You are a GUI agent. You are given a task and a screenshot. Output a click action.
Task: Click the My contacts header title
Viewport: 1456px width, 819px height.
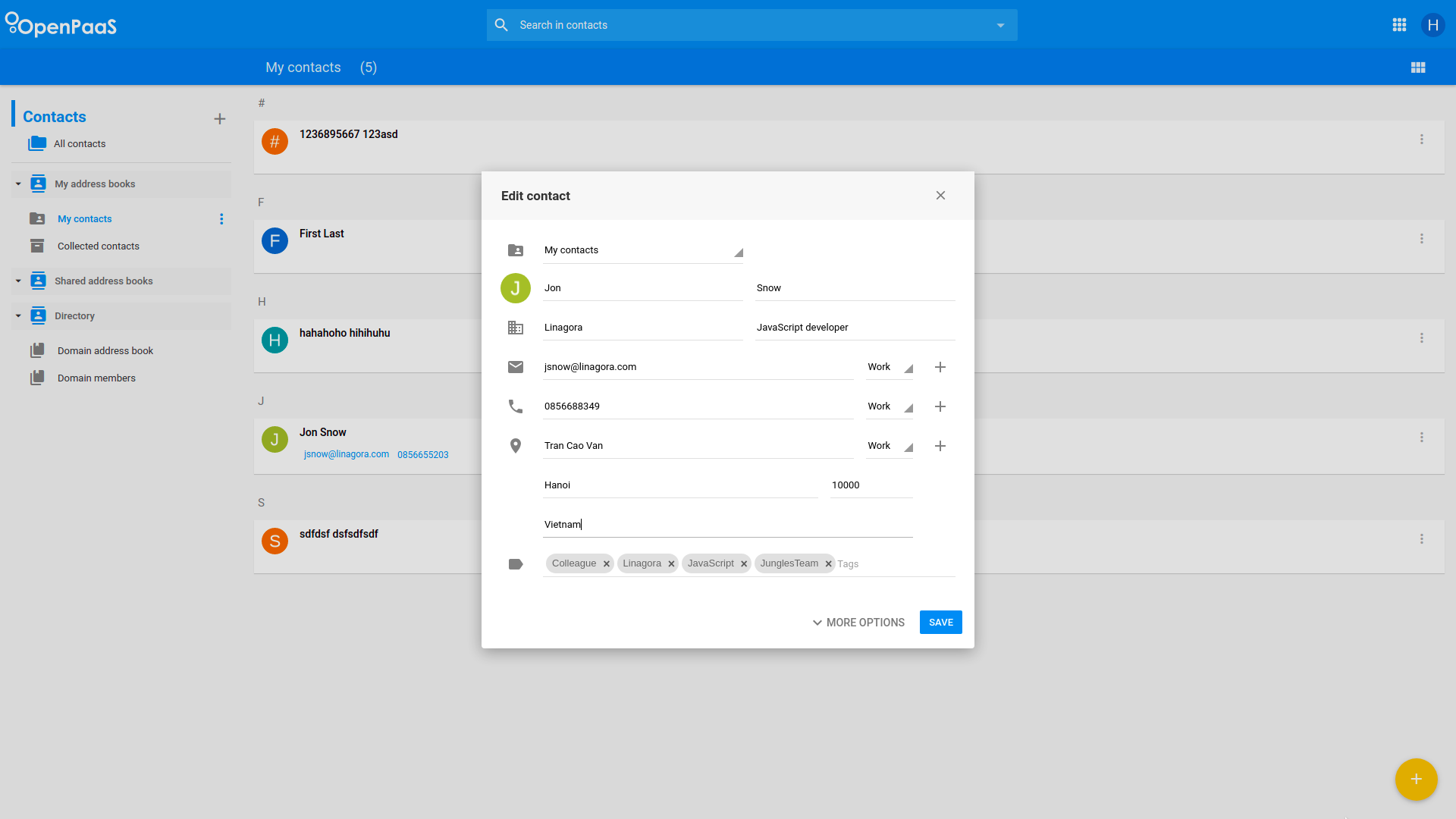[303, 67]
